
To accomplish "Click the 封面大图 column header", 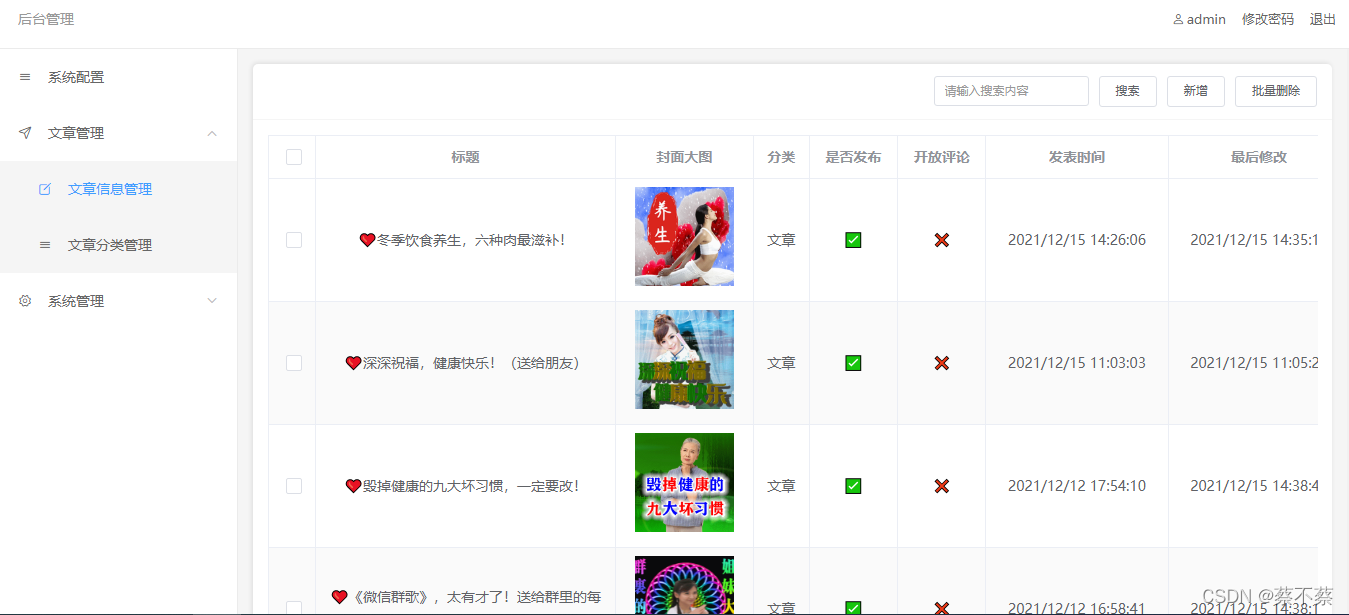I will [684, 157].
